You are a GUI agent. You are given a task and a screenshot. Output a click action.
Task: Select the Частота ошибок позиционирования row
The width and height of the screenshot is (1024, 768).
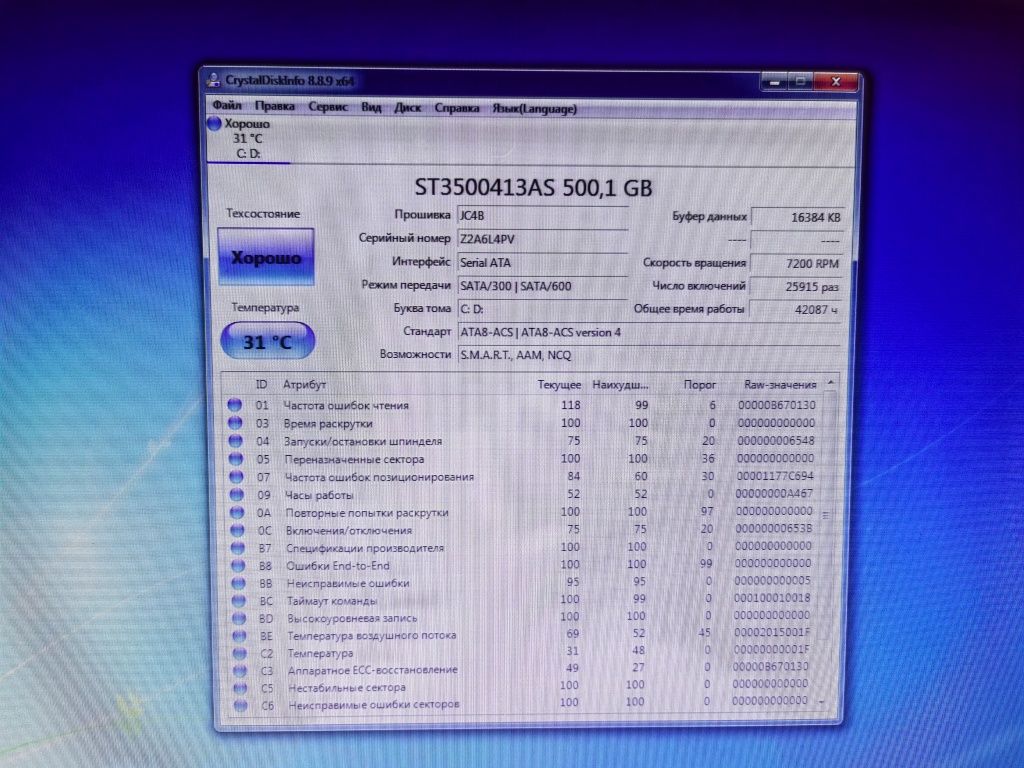tap(522, 477)
